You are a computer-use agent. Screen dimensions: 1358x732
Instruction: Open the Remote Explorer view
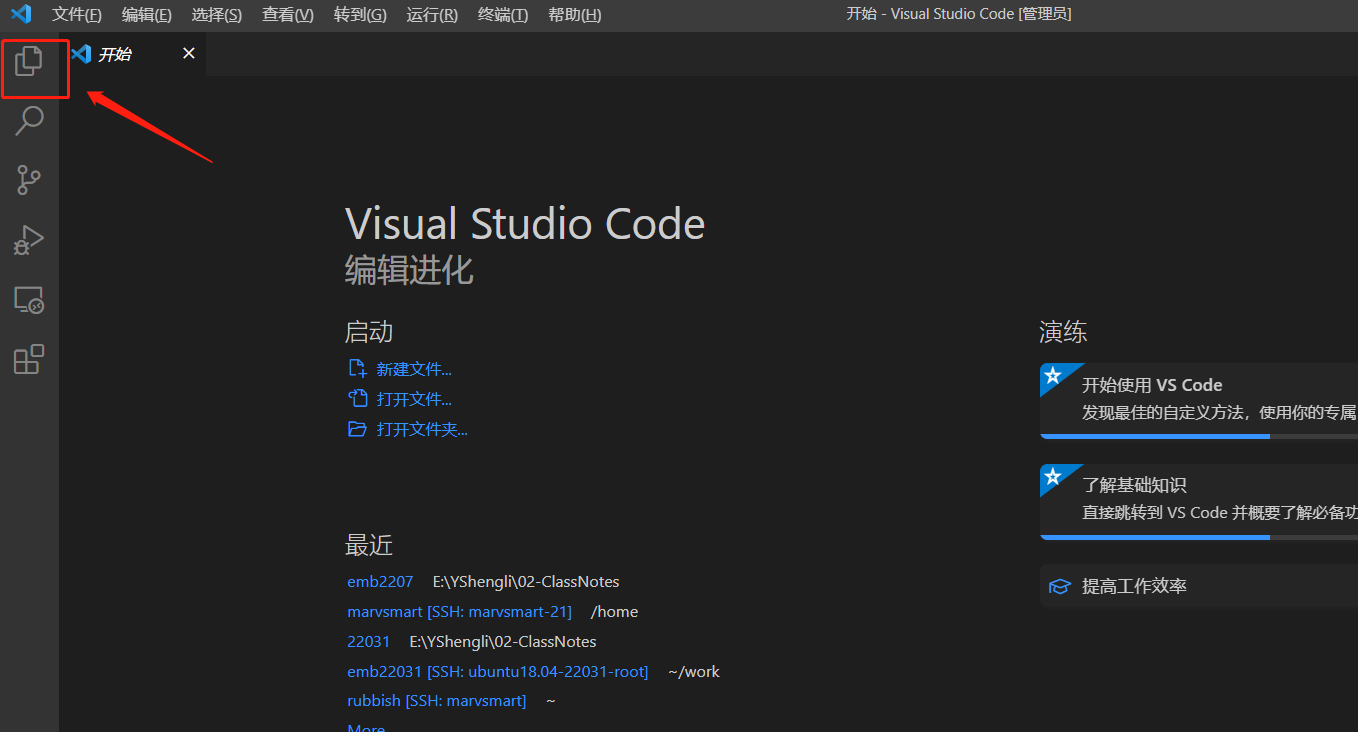click(29, 300)
